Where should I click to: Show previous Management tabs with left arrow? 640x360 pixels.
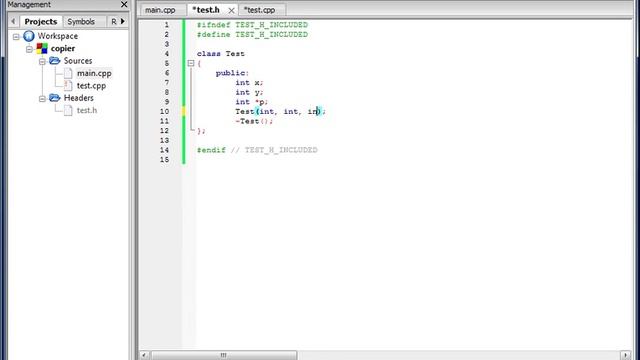pyautogui.click(x=13, y=21)
